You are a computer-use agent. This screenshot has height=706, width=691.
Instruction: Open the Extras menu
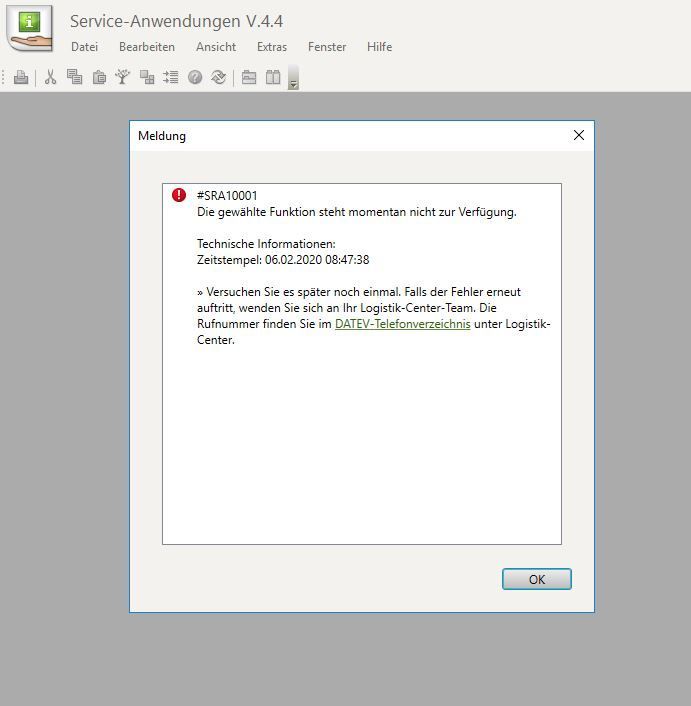point(271,47)
